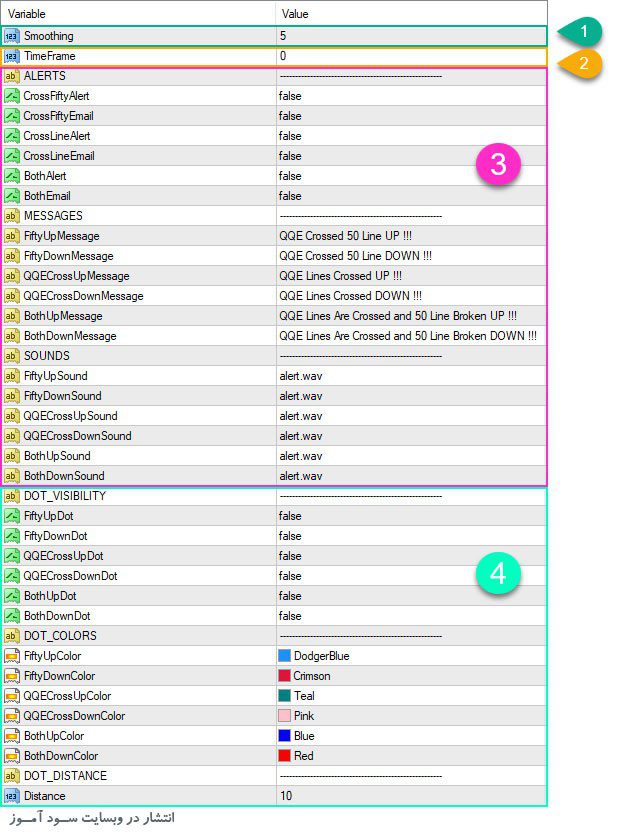Toggle the BothAlert false value

(x=290, y=176)
